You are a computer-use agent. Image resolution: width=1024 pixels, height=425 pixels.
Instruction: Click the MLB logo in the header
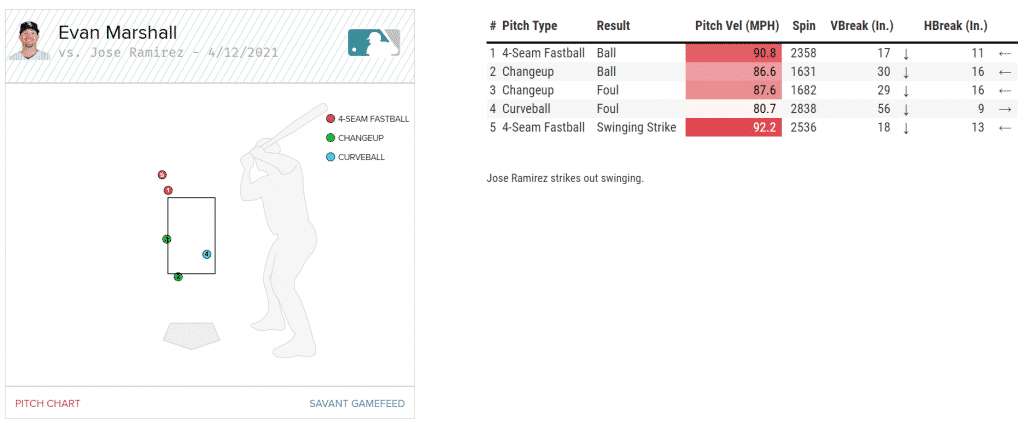[375, 42]
